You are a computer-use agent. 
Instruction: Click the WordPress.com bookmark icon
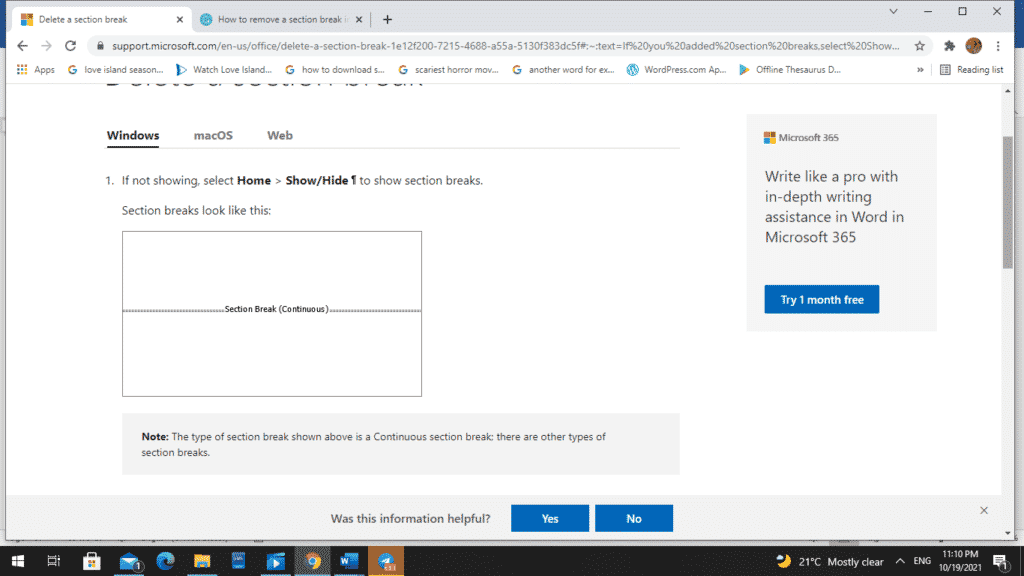point(631,69)
